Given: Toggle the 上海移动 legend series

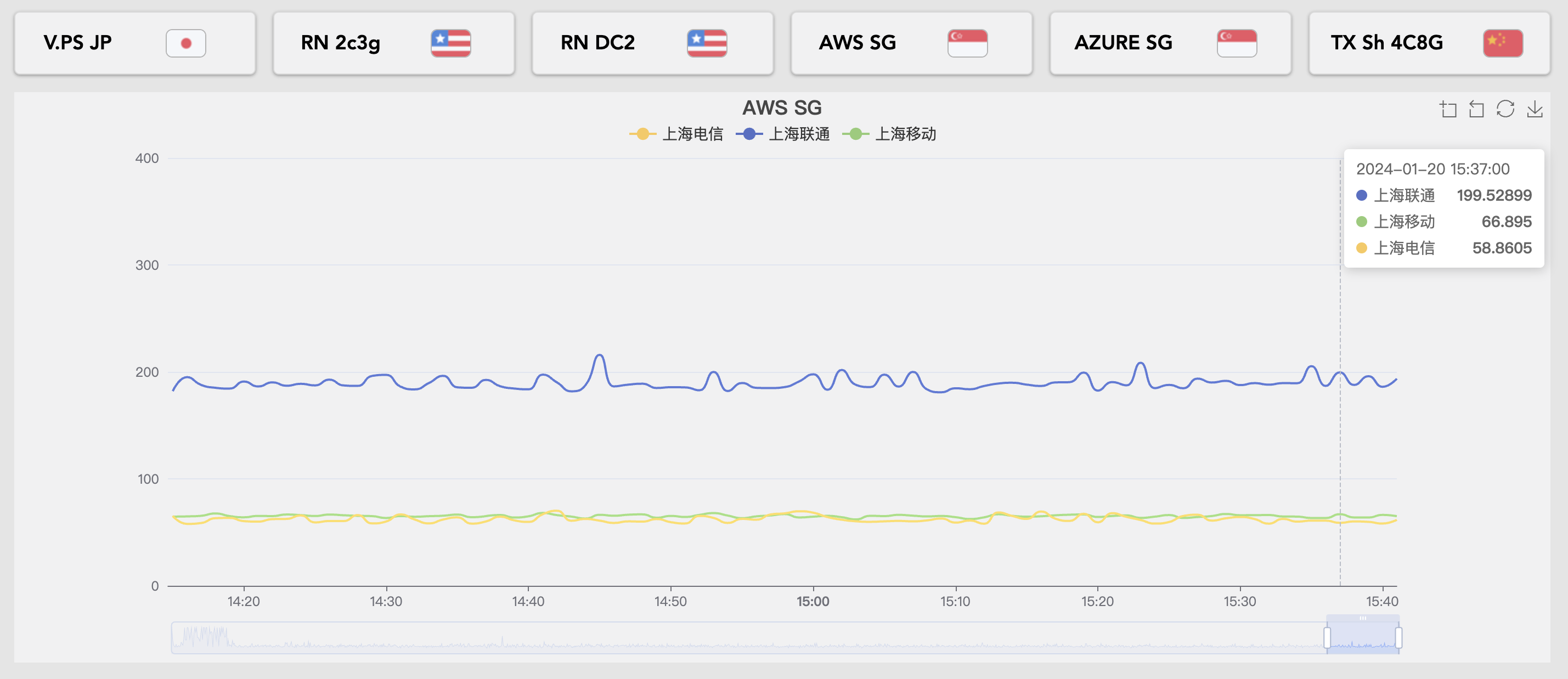Looking at the screenshot, I should coord(889,134).
